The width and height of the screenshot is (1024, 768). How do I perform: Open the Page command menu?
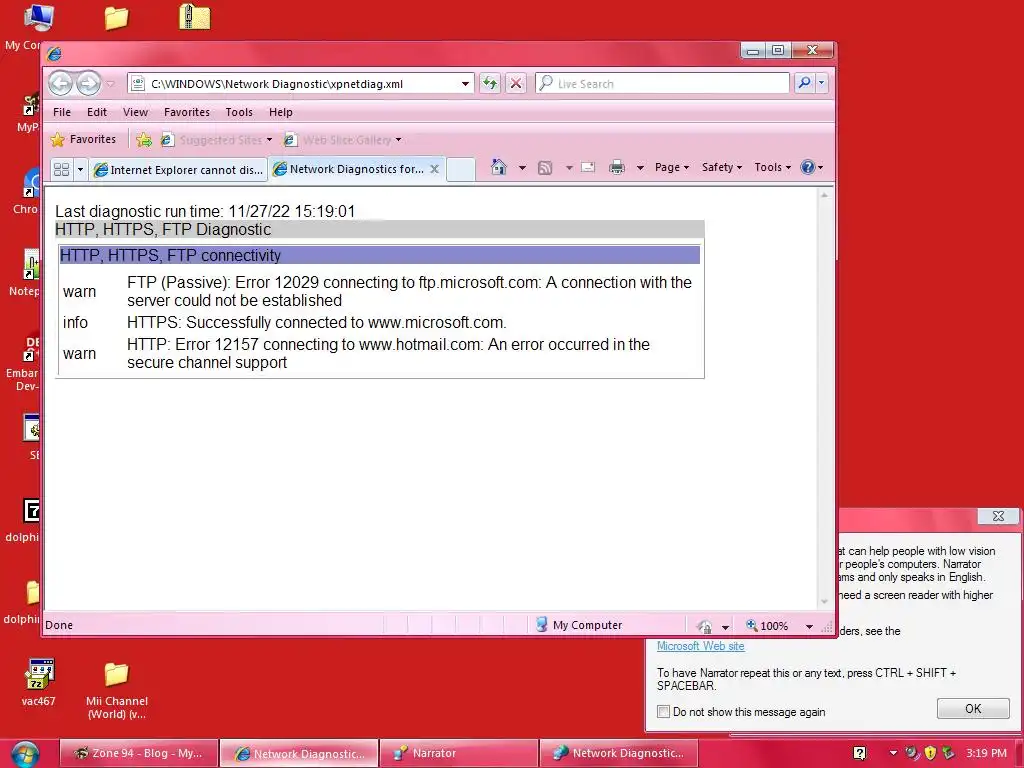coord(672,167)
